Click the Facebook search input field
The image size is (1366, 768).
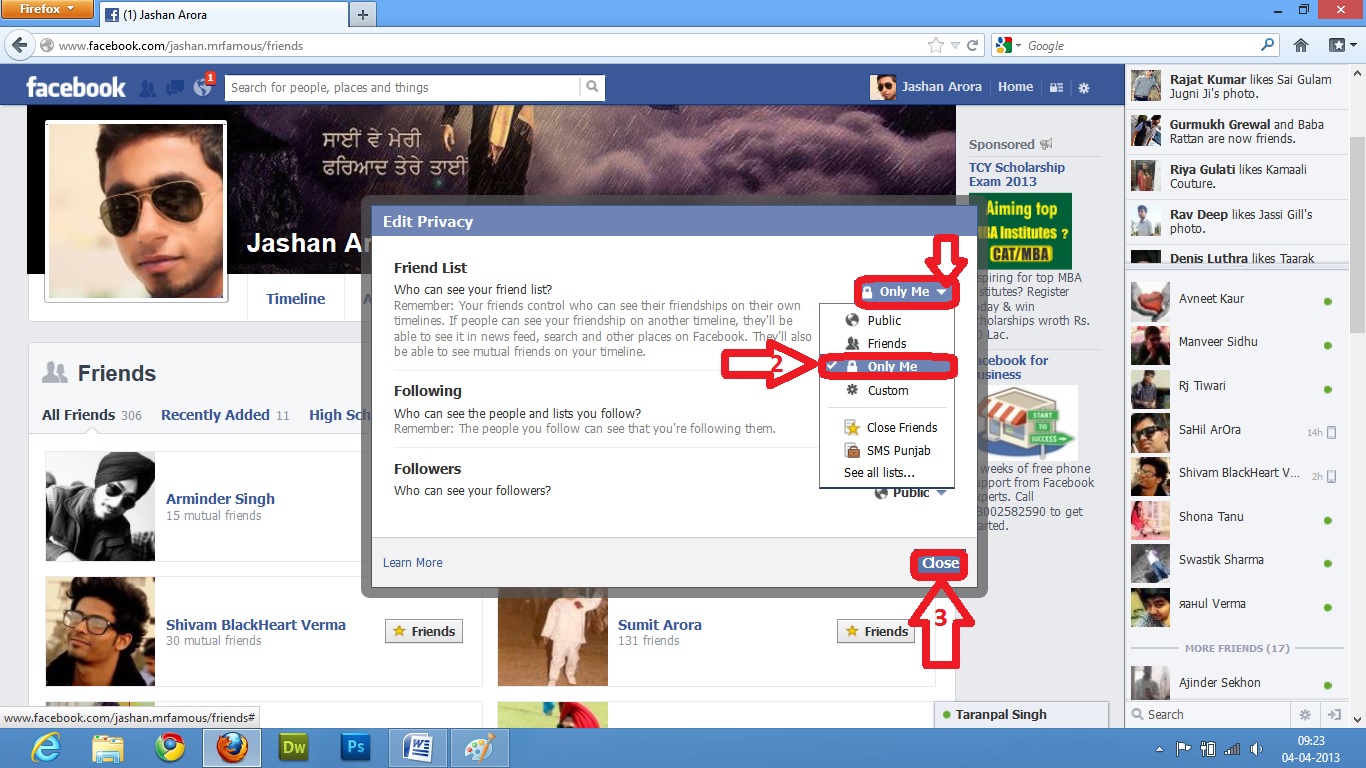[403, 87]
